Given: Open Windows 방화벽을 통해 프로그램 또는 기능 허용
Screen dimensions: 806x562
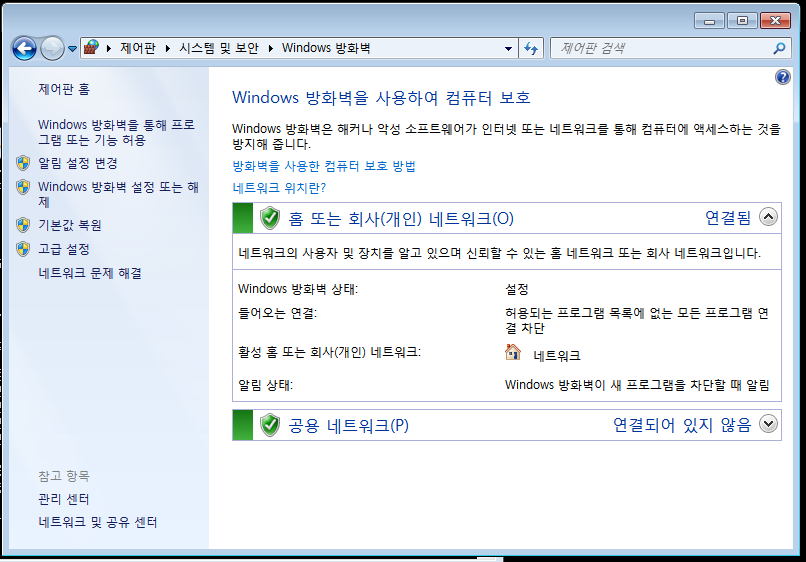Looking at the screenshot, I should coord(116,132).
